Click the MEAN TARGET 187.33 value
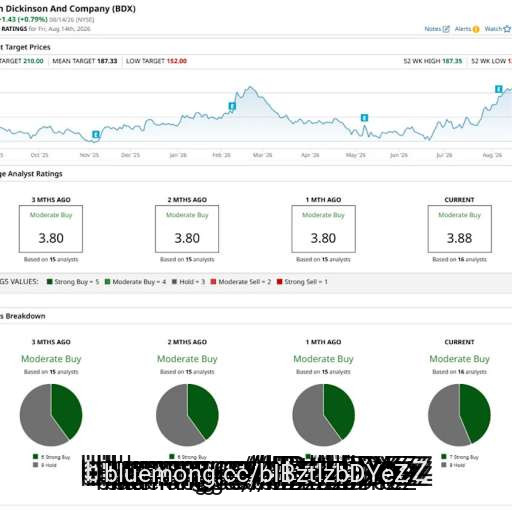This screenshot has width=512, height=512. coord(107,61)
